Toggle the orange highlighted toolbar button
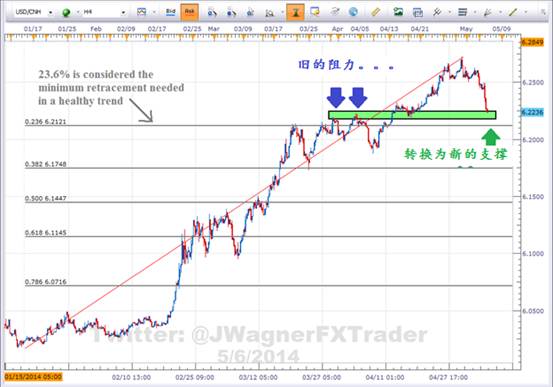The width and height of the screenshot is (553, 387). pos(295,12)
